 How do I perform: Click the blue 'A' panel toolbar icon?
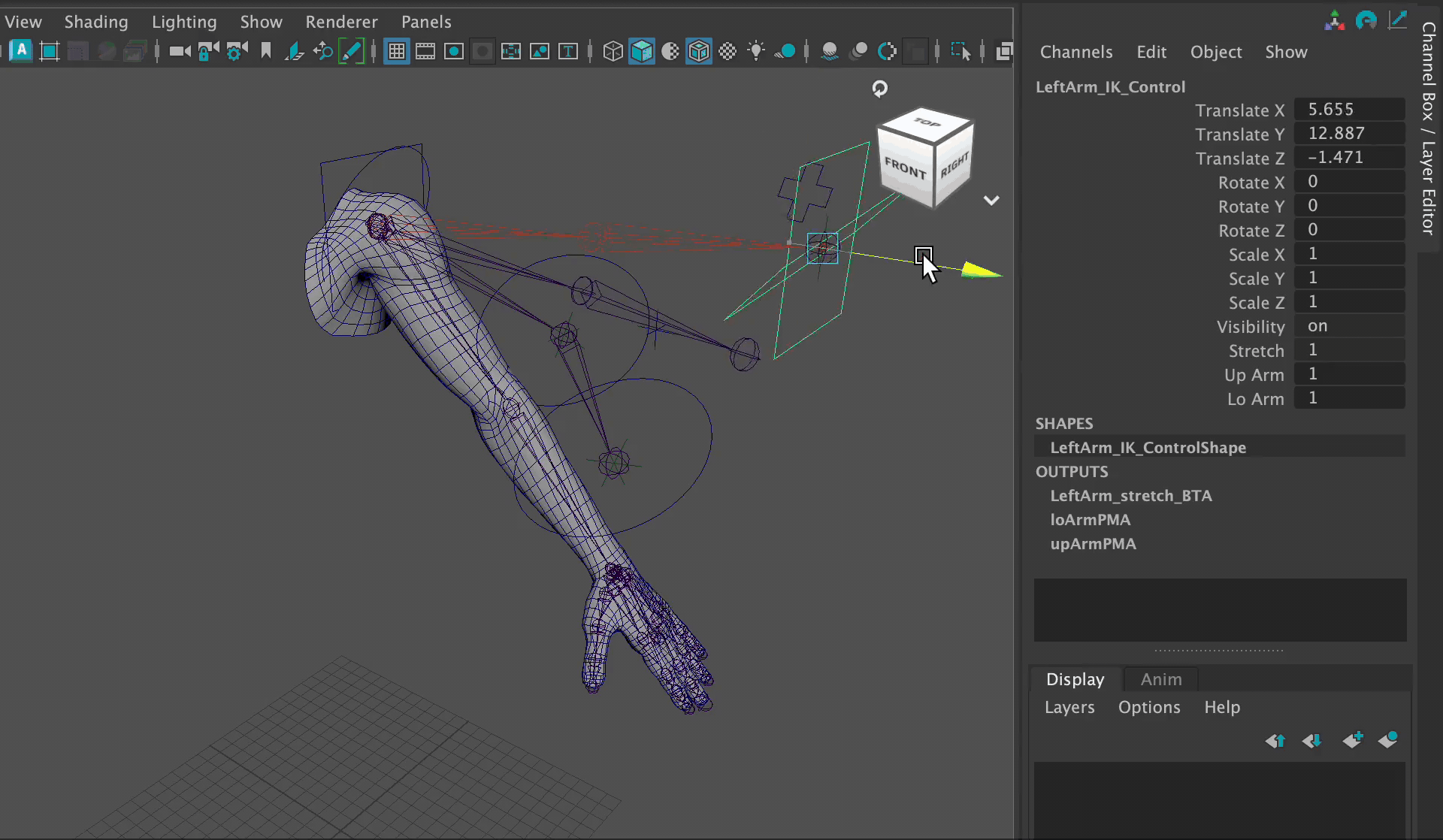[x=21, y=50]
